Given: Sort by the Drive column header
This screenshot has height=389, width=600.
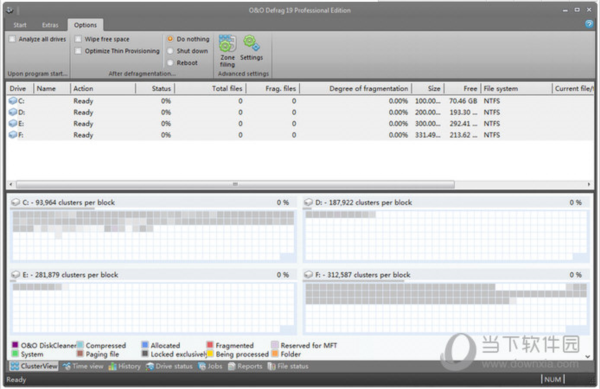Looking at the screenshot, I should 20,88.
